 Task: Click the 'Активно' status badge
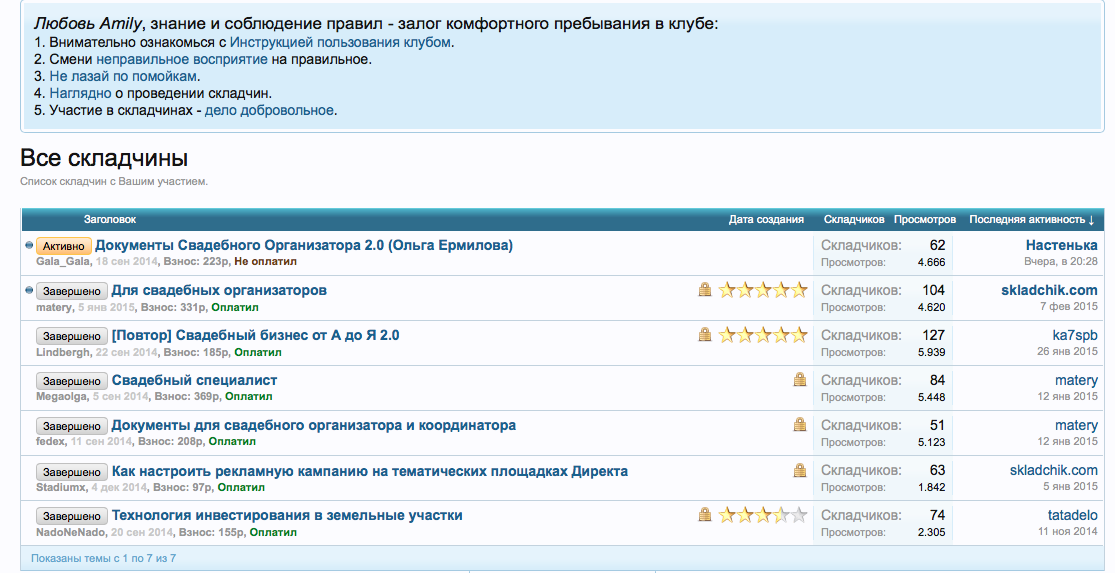(x=64, y=246)
